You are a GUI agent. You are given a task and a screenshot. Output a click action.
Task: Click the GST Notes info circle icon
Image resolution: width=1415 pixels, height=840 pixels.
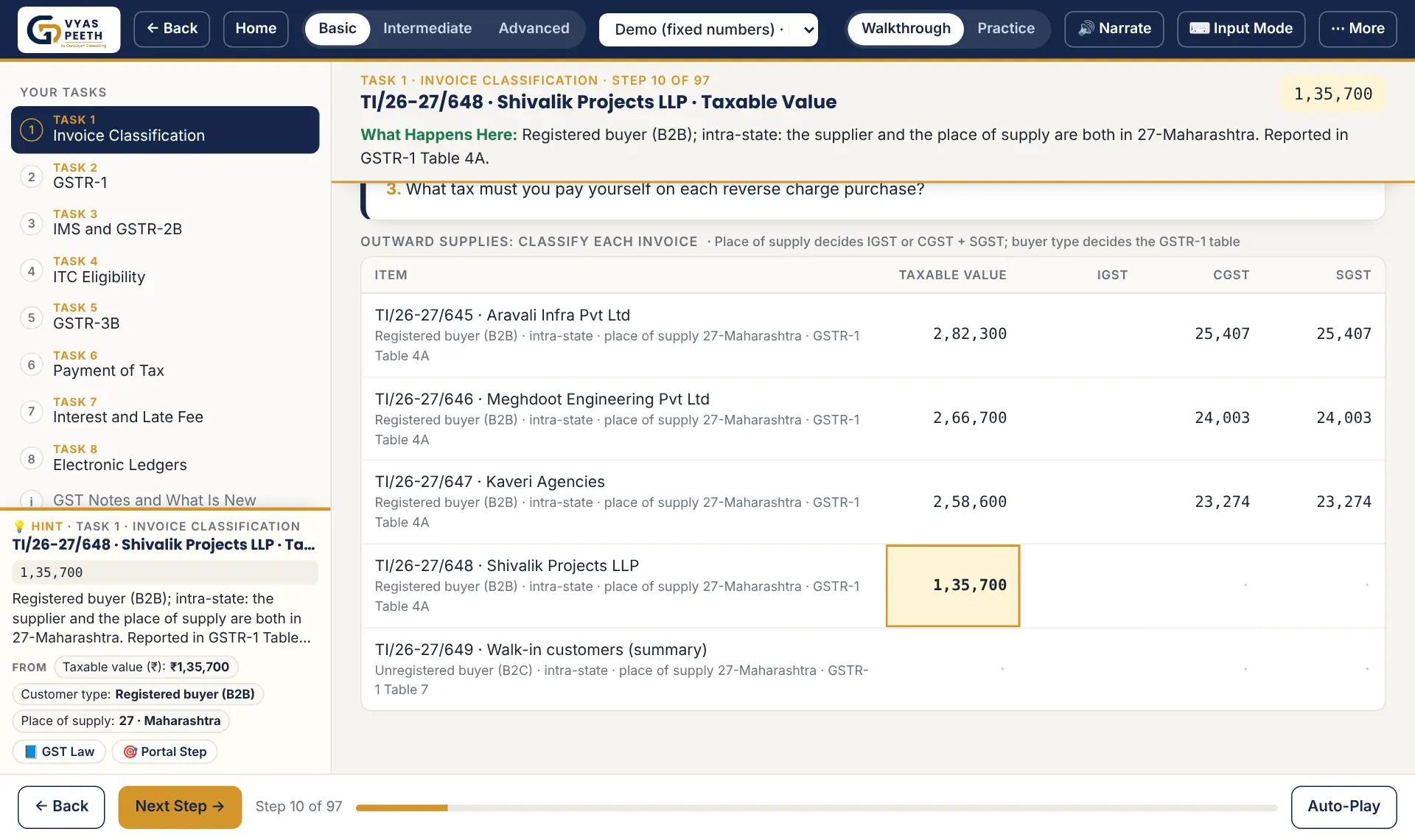click(x=31, y=500)
